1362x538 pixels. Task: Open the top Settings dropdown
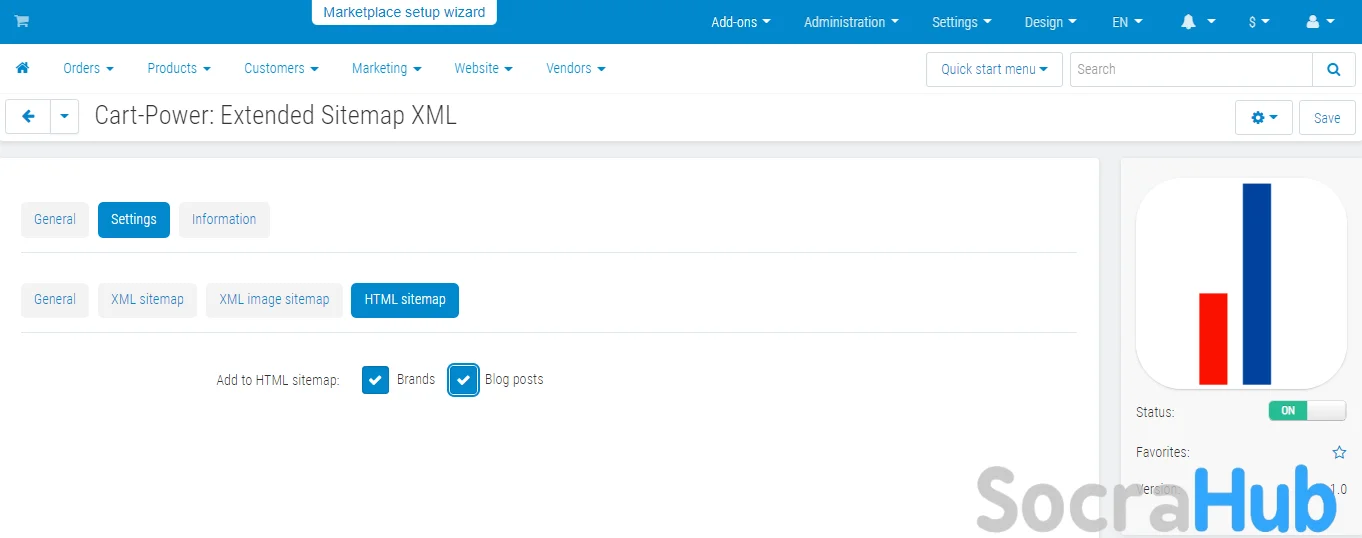pyautogui.click(x=962, y=22)
